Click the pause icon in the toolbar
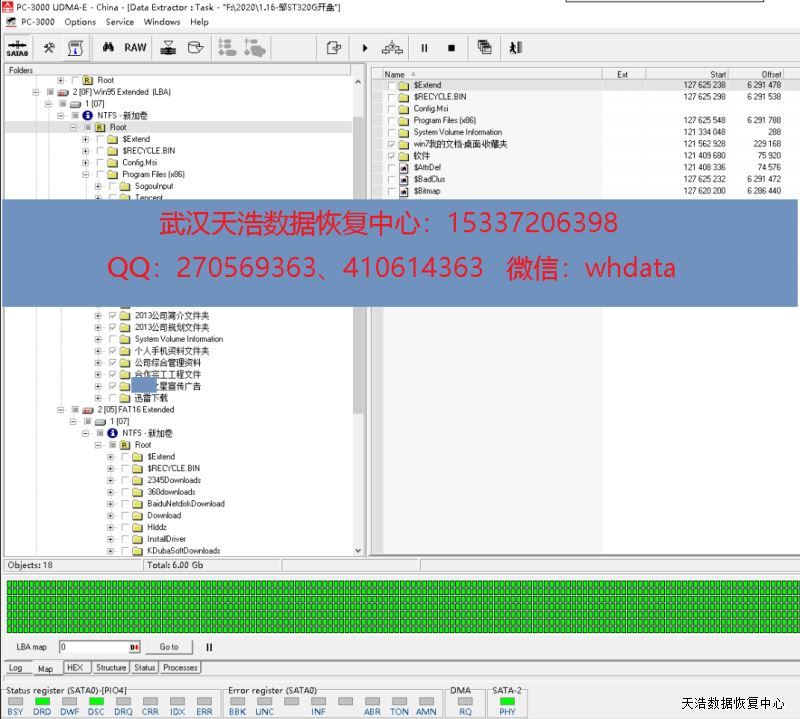Viewport: 800px width, 719px height. (x=424, y=47)
